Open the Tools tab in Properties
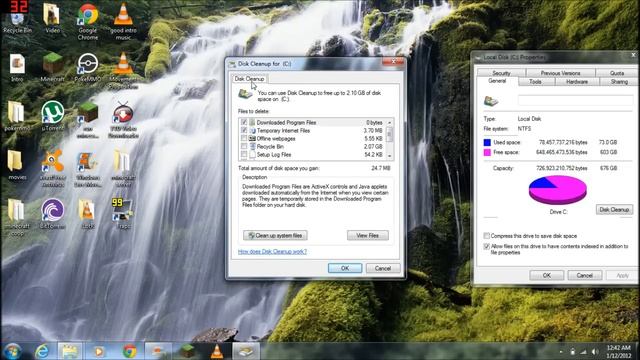640x360 pixels. pyautogui.click(x=536, y=82)
